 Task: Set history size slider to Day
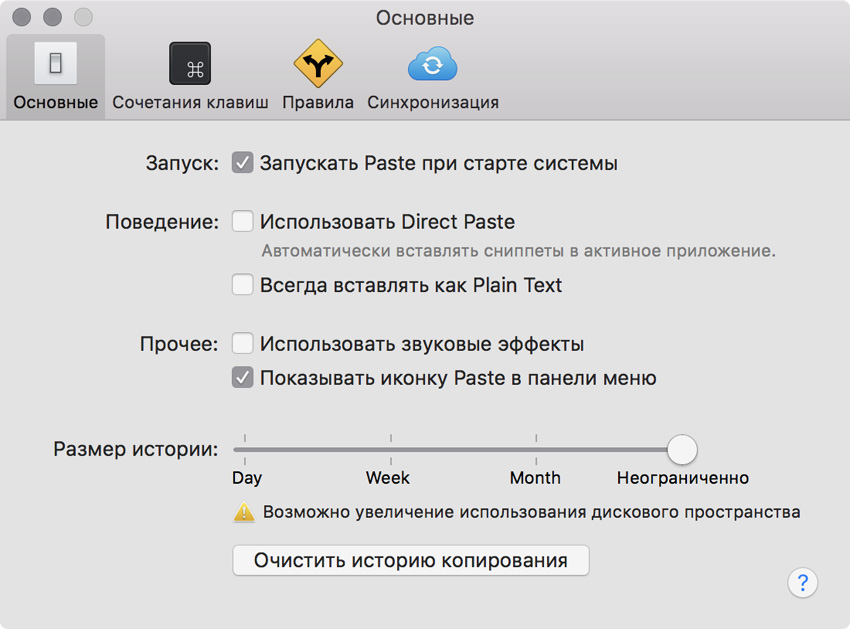[245, 449]
